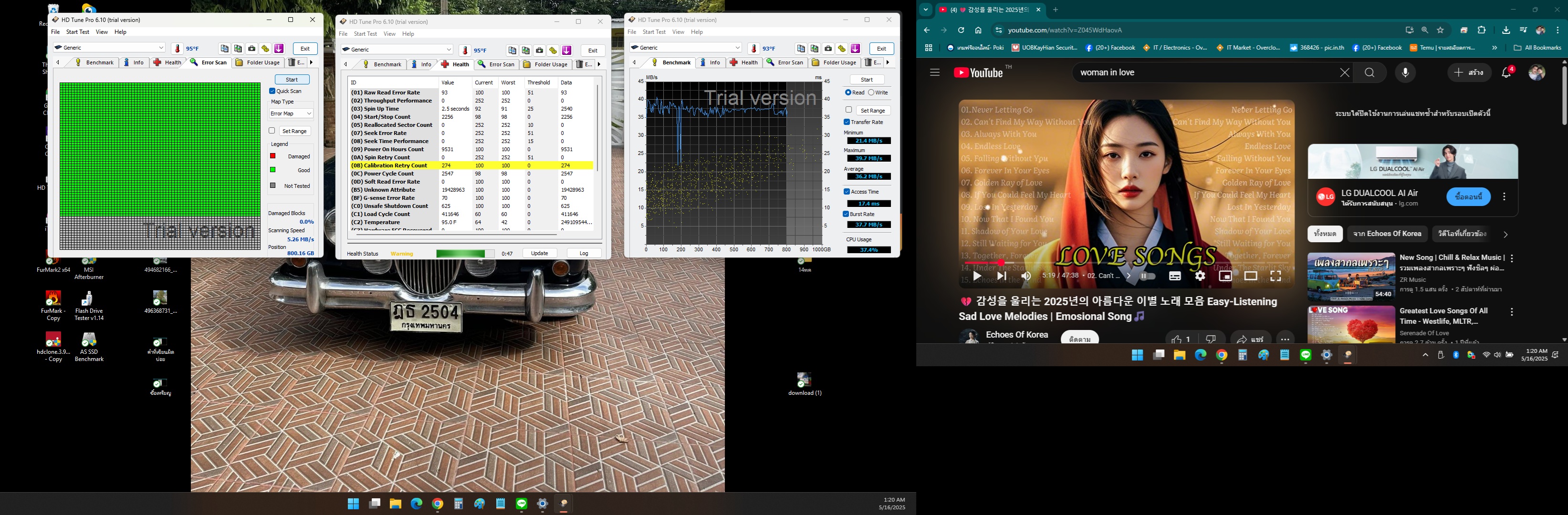This screenshot has width=1568, height=515.
Task: Click temperature thermometer icon in Health window
Action: 466,51
